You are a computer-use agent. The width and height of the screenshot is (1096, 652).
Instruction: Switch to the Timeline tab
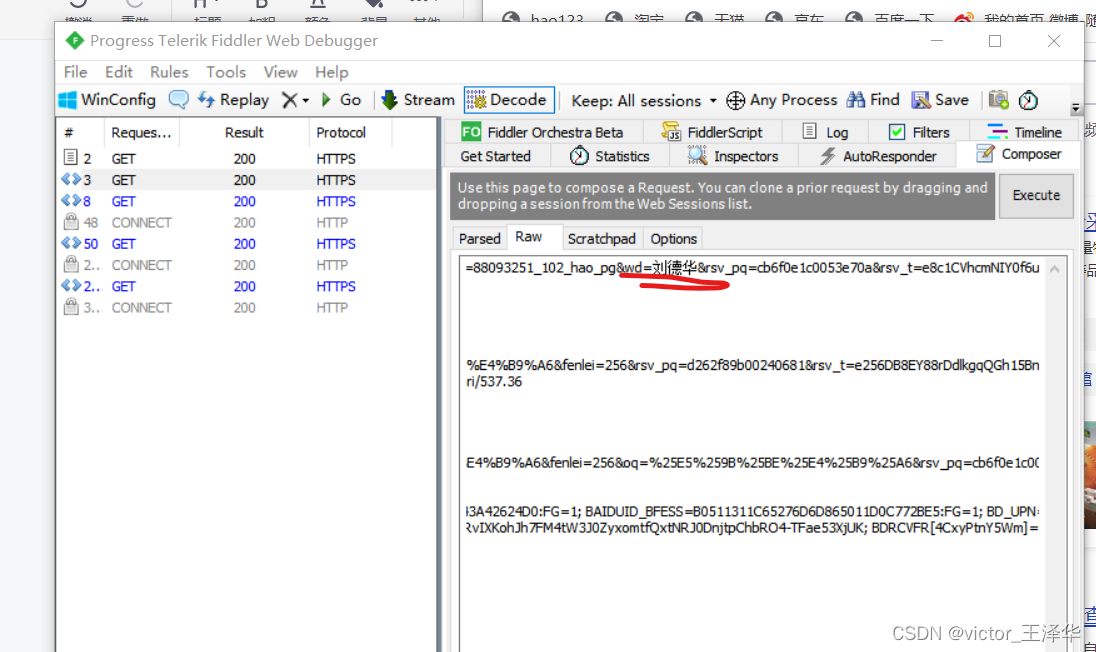point(1024,132)
